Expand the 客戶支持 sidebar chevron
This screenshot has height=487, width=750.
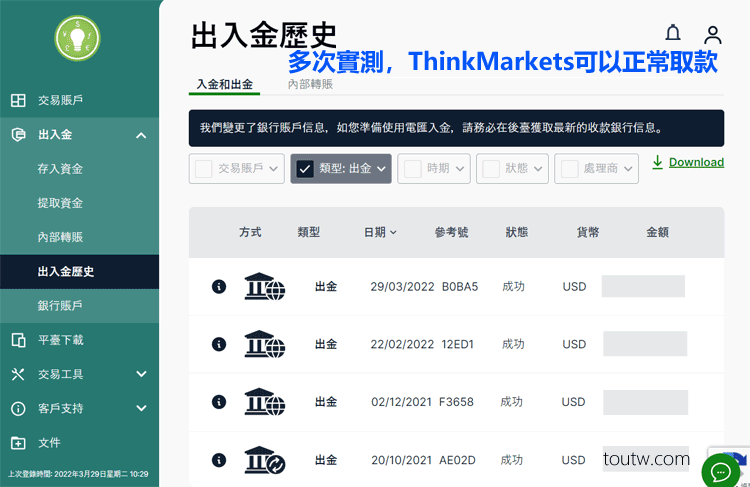(x=141, y=409)
